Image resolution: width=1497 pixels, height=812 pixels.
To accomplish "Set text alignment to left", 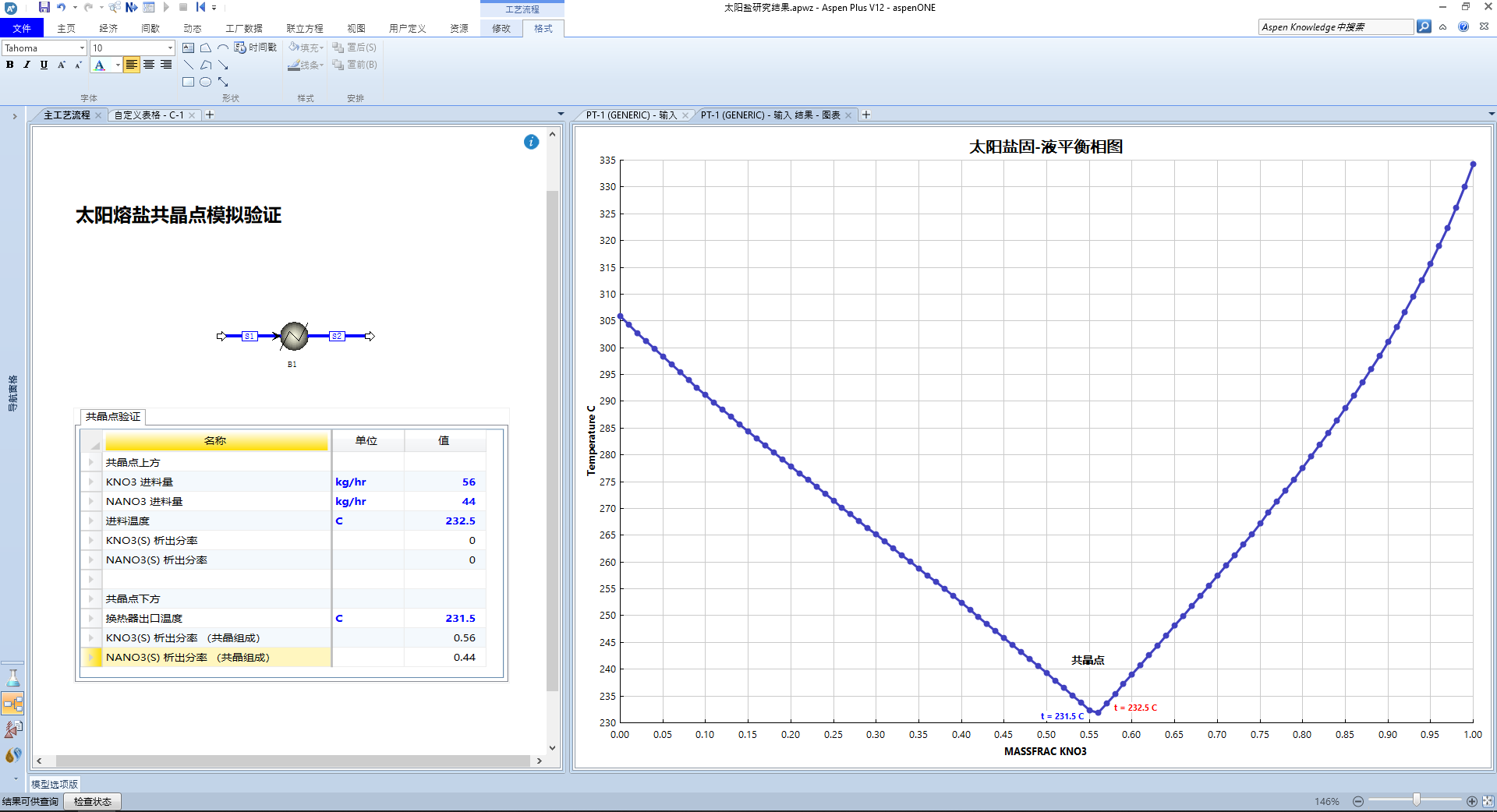I will coord(131,65).
